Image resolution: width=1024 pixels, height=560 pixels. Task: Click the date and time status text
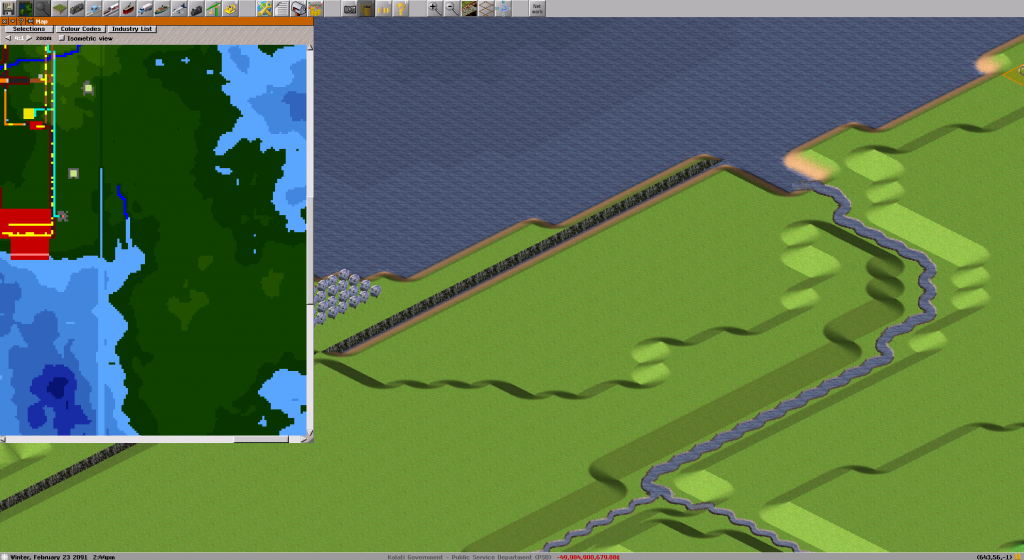click(x=63, y=557)
